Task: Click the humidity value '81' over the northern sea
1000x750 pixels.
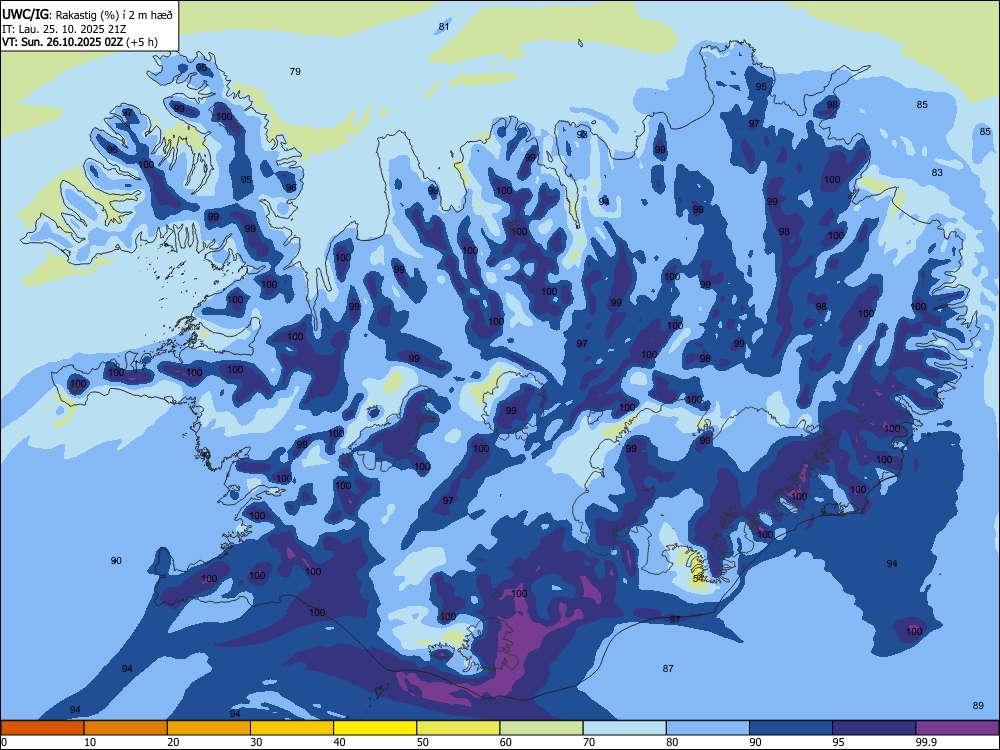Action: tap(444, 27)
